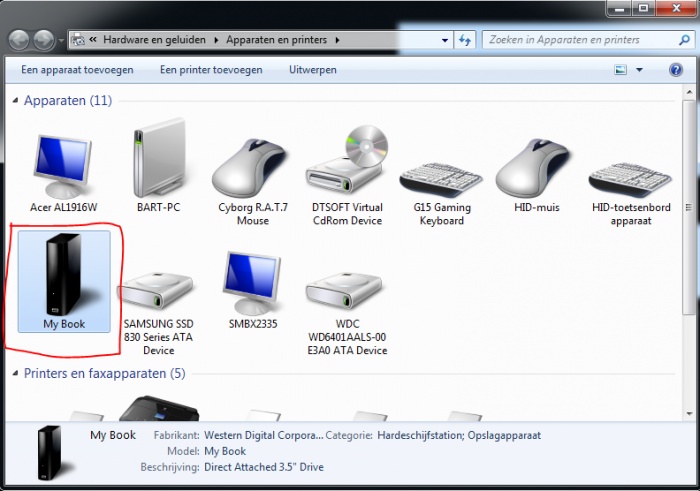Maximize the window
Viewport: 700px width, 491px height.
point(644,7)
